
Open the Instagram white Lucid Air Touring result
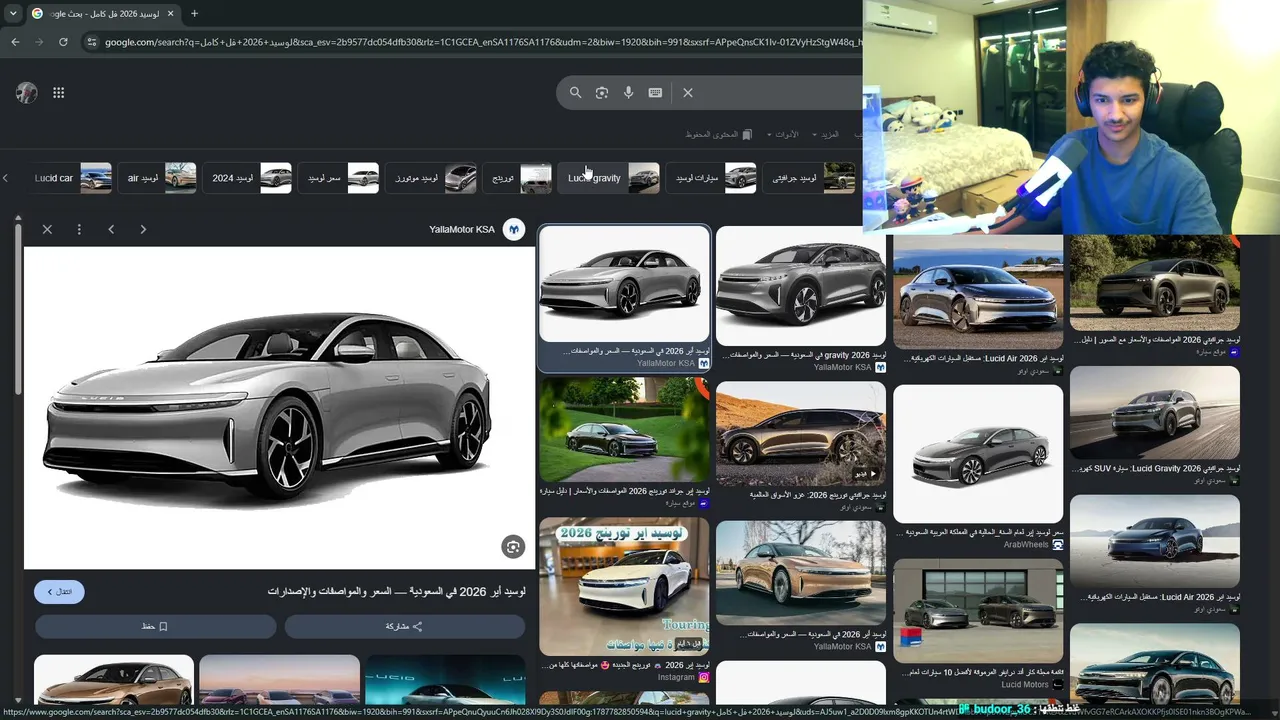(x=624, y=586)
